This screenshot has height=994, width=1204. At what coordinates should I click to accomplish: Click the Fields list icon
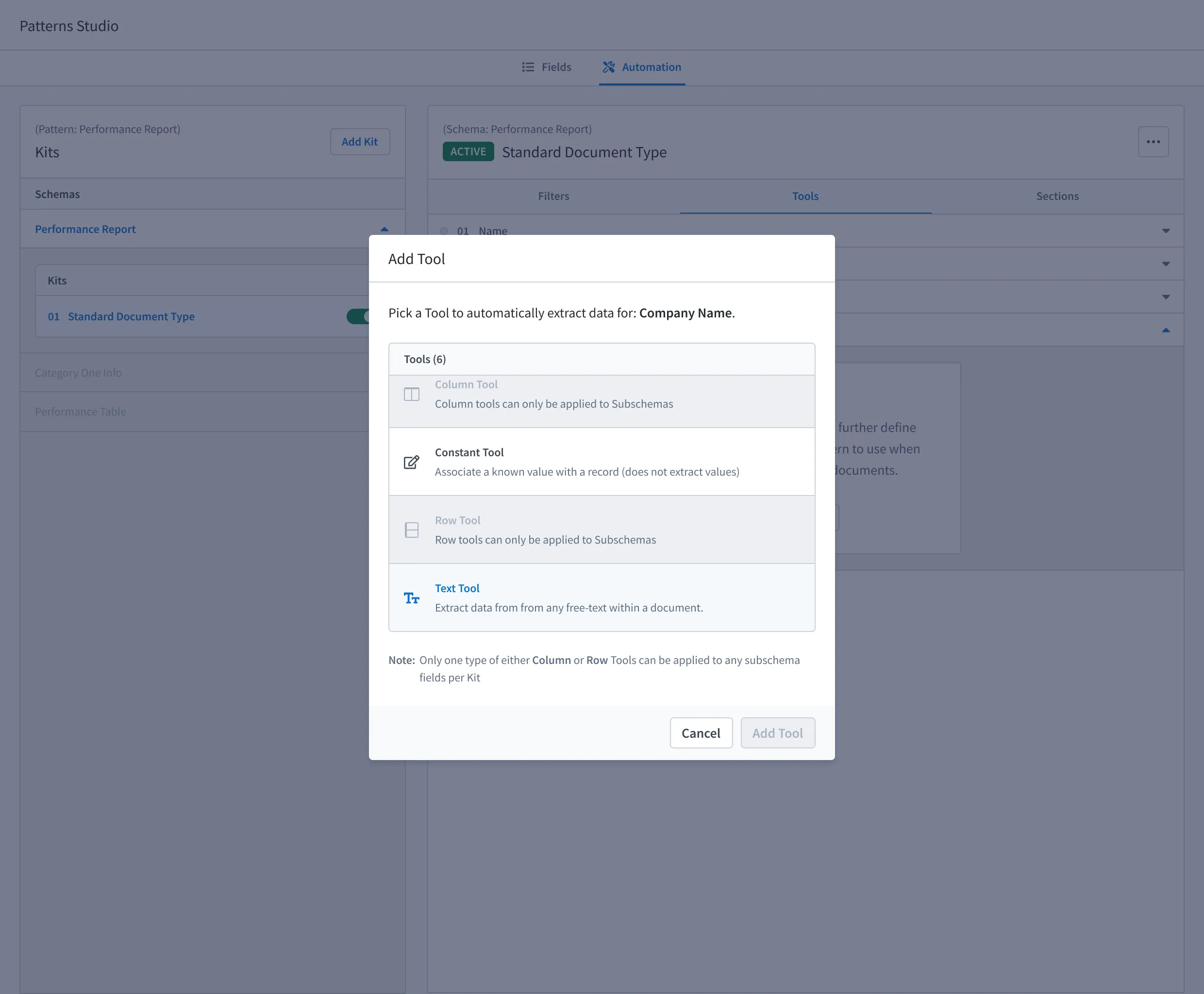click(528, 67)
